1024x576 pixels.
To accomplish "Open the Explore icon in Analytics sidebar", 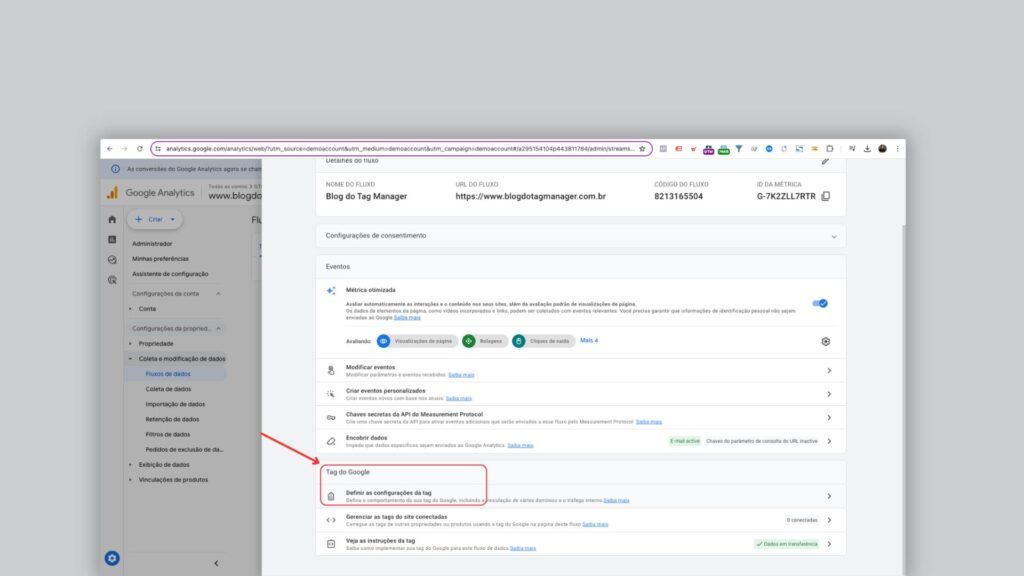I will [x=112, y=260].
